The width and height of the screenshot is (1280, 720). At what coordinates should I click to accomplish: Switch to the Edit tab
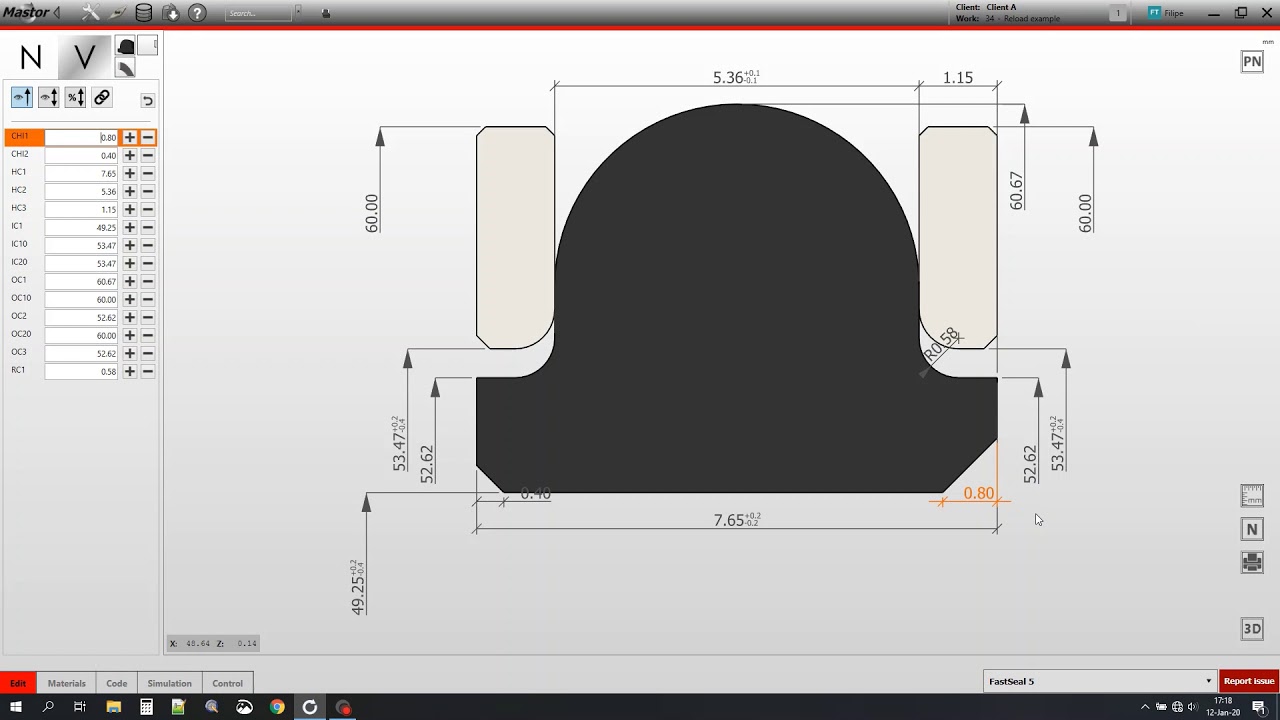[x=18, y=683]
